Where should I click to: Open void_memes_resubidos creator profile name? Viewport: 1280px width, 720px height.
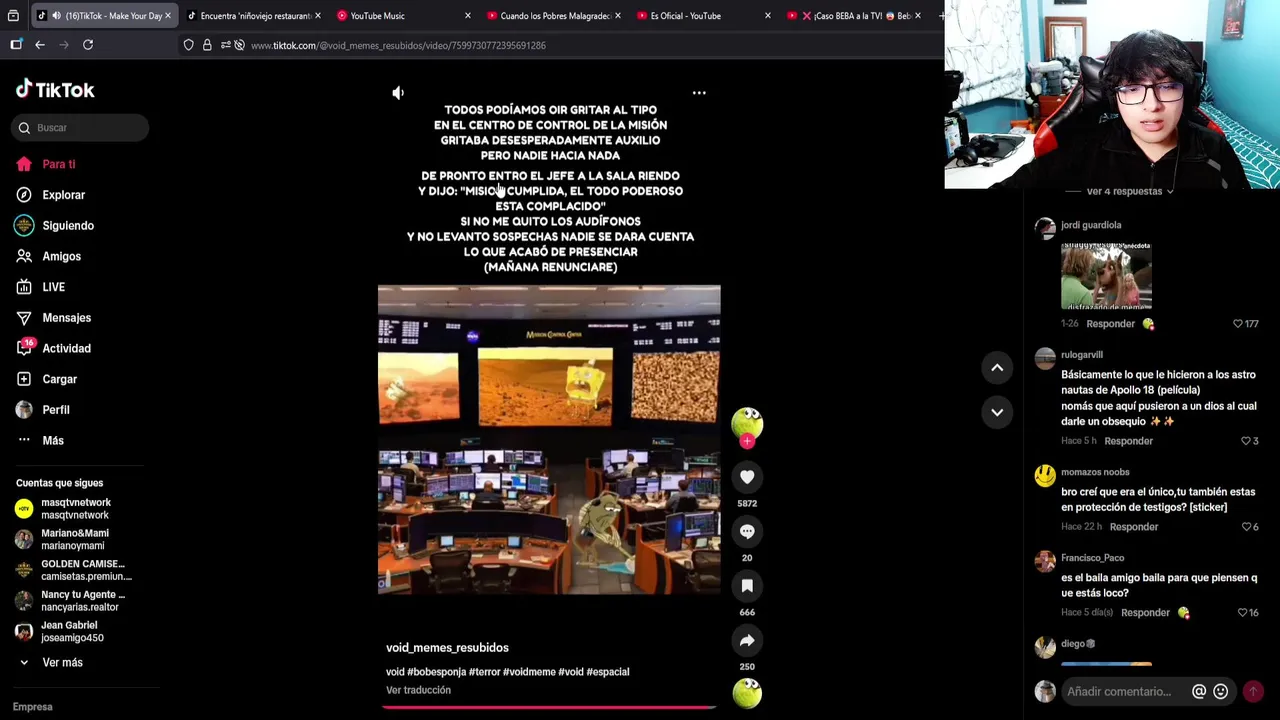tap(447, 648)
